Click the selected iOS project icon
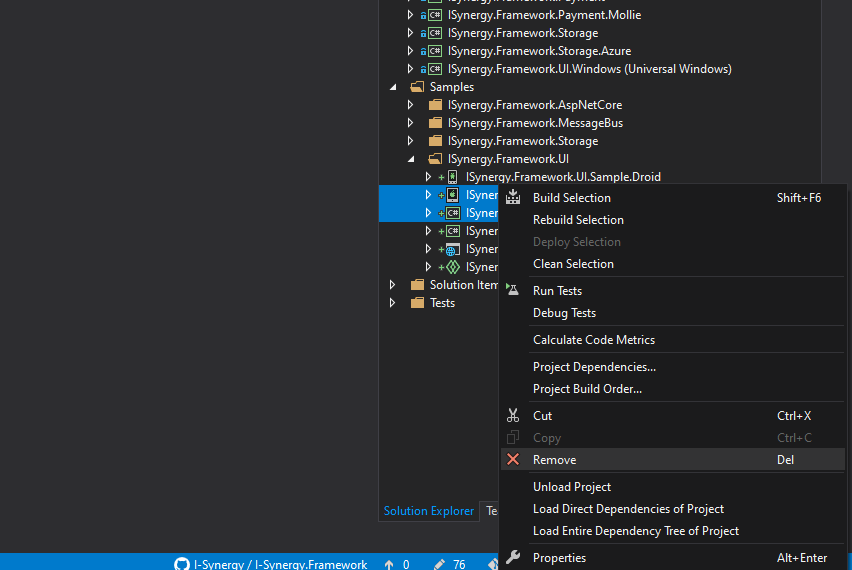 453,195
